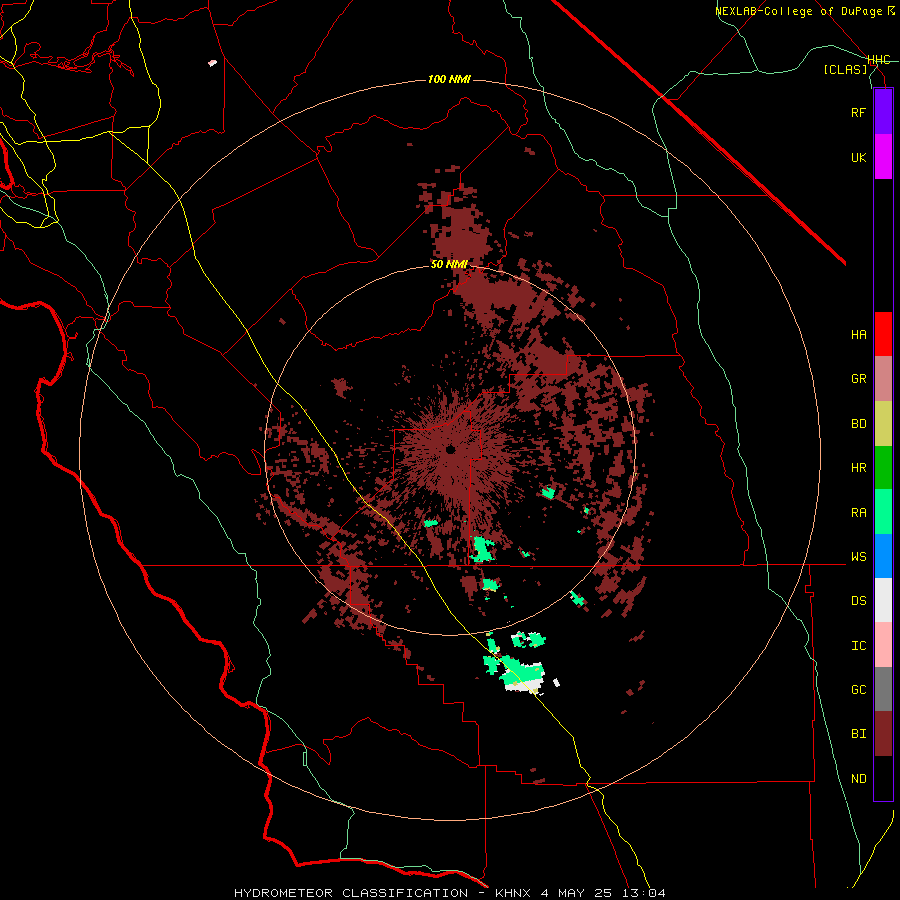Image resolution: width=900 pixels, height=900 pixels.
Task: Click the WS blue legend swatch
Action: (883, 556)
